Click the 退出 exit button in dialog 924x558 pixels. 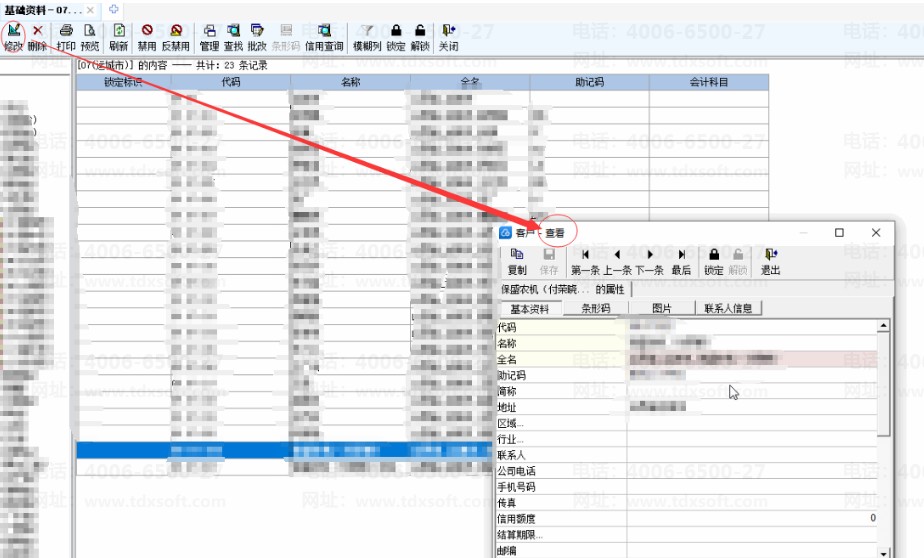point(770,262)
